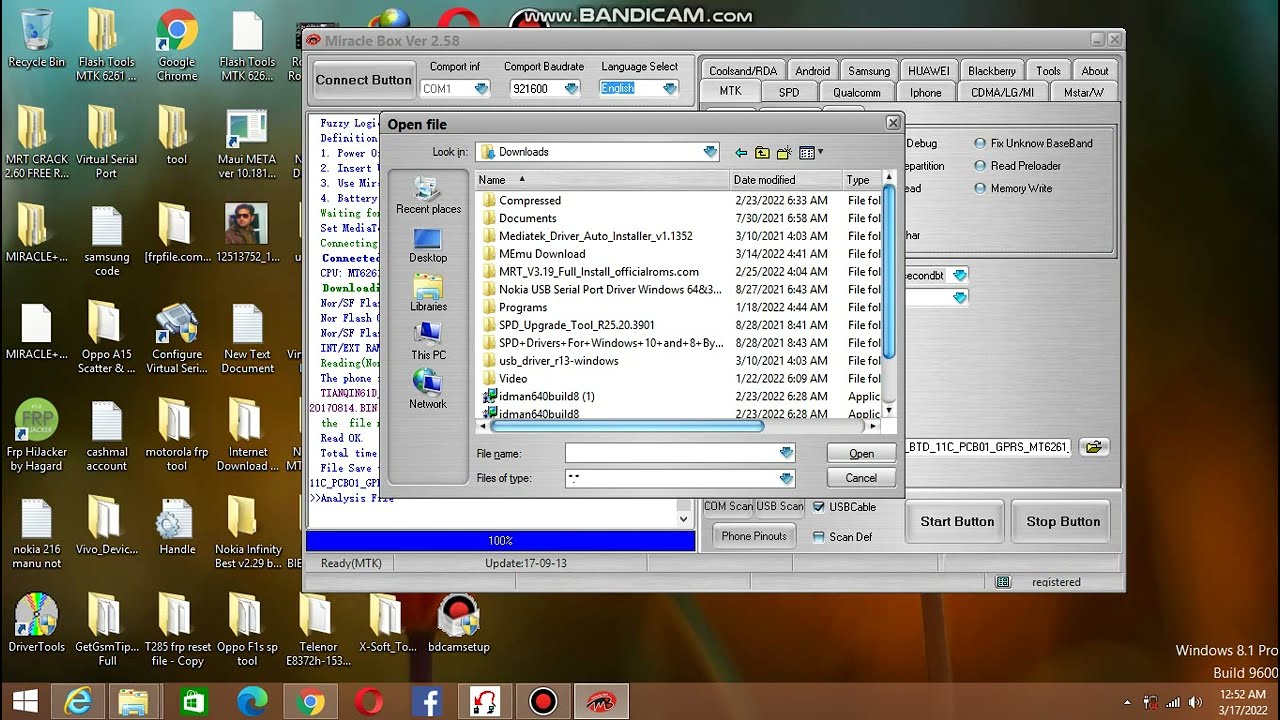Open Libraries in places bar
1280x720 pixels.
point(428,294)
